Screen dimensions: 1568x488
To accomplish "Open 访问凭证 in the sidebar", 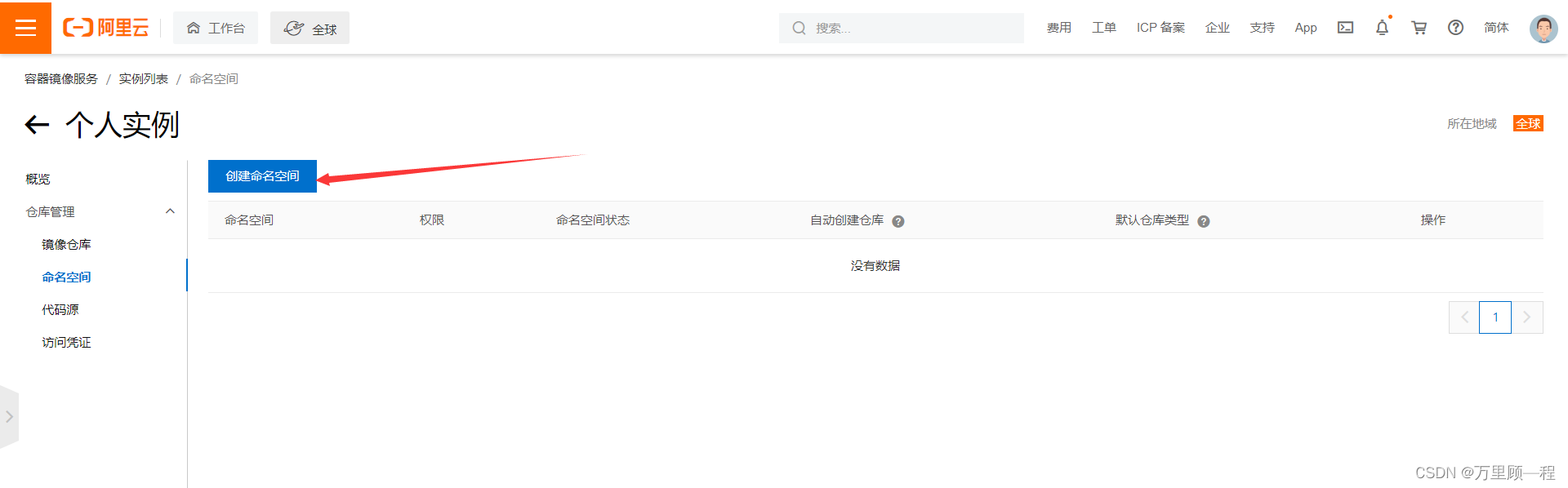I will point(66,342).
